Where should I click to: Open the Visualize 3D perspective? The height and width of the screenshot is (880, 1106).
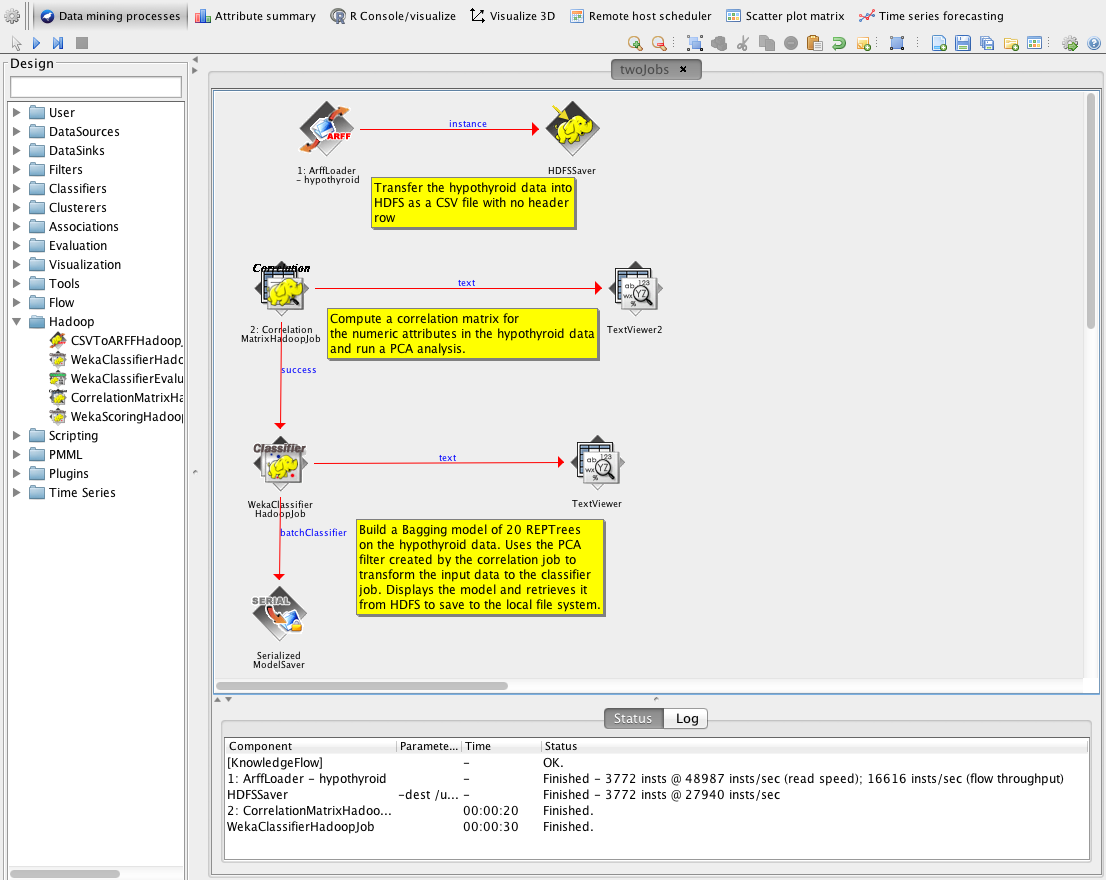(513, 16)
